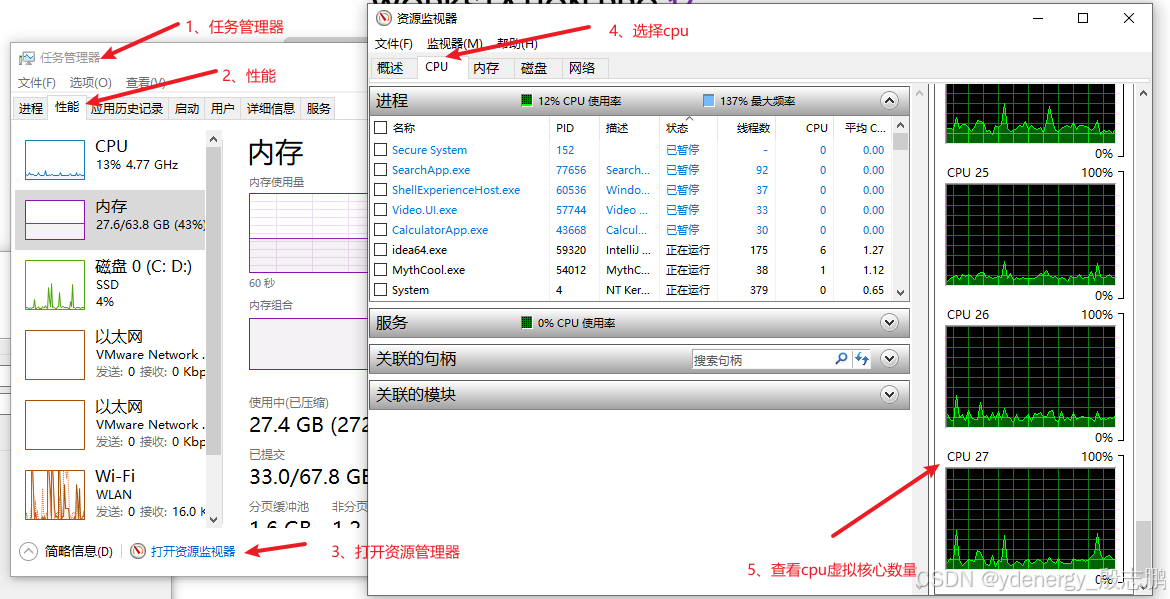1170x599 pixels.
Task: Toggle the select-all checkbox beside 名称 header
Action: [381, 128]
